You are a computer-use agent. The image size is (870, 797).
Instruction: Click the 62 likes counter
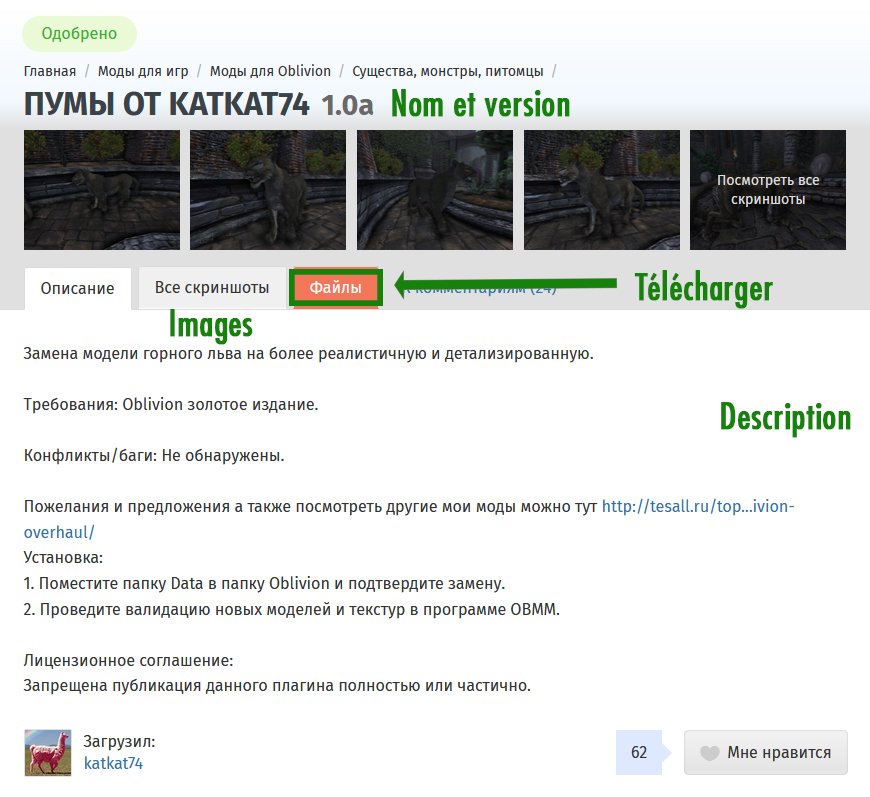point(639,753)
